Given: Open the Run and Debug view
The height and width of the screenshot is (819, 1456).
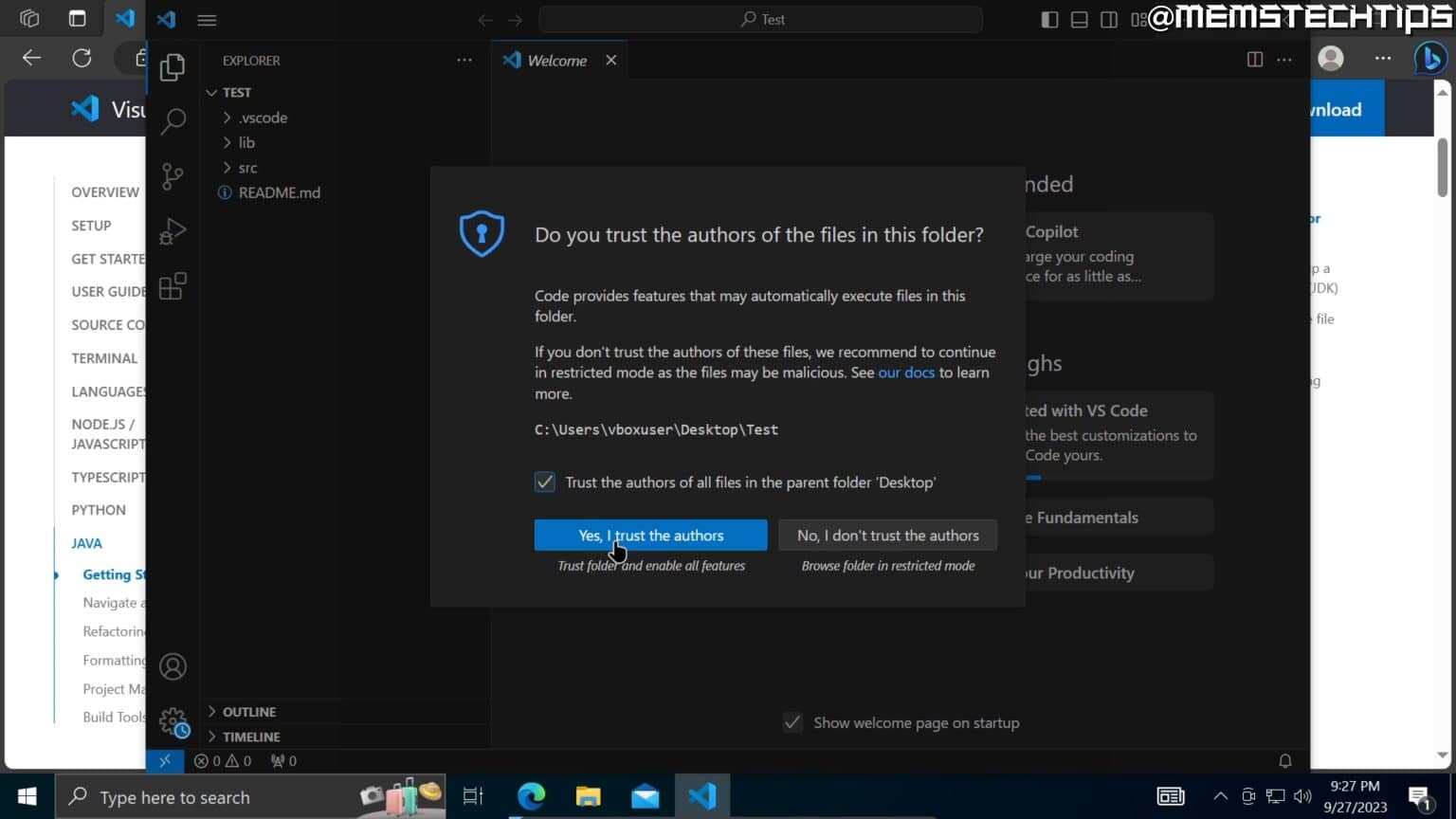Looking at the screenshot, I should point(173,231).
